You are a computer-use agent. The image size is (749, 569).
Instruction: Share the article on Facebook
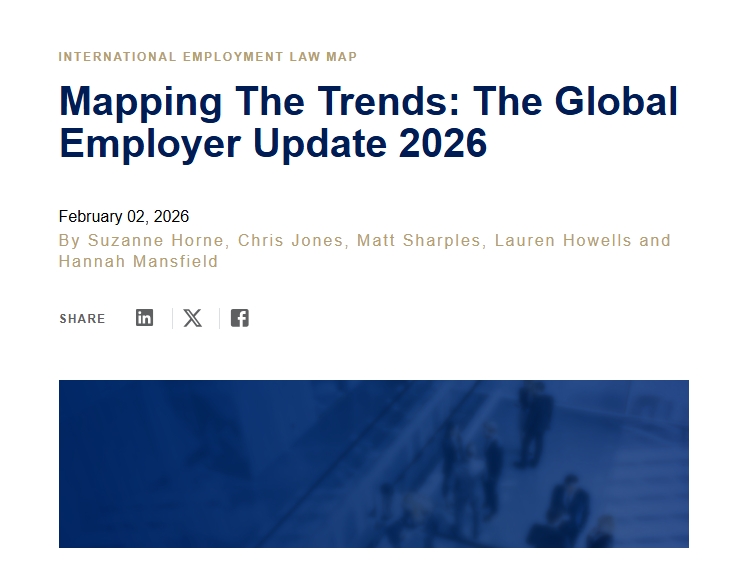pos(239,318)
